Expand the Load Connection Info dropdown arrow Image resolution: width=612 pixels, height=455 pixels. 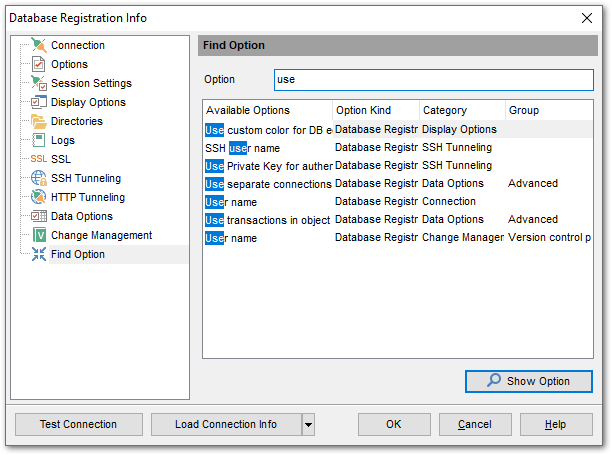pyautogui.click(x=308, y=425)
